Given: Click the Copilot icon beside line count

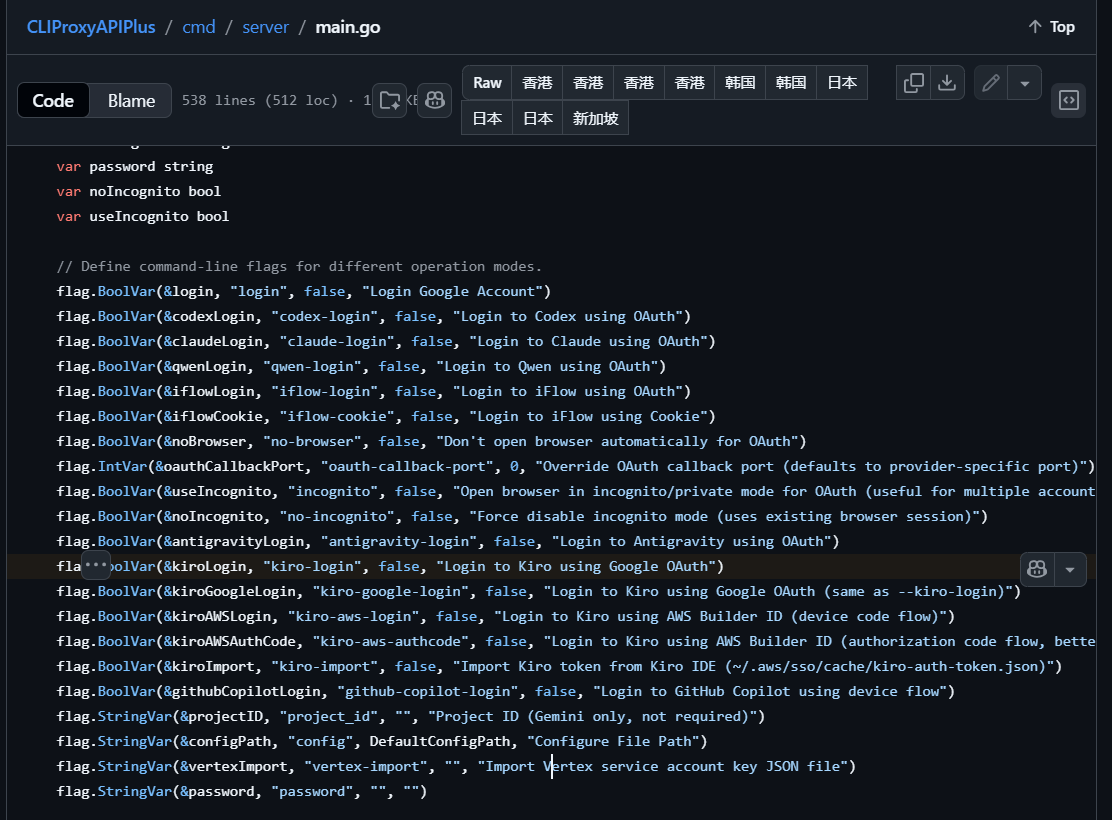Looking at the screenshot, I should [435, 100].
